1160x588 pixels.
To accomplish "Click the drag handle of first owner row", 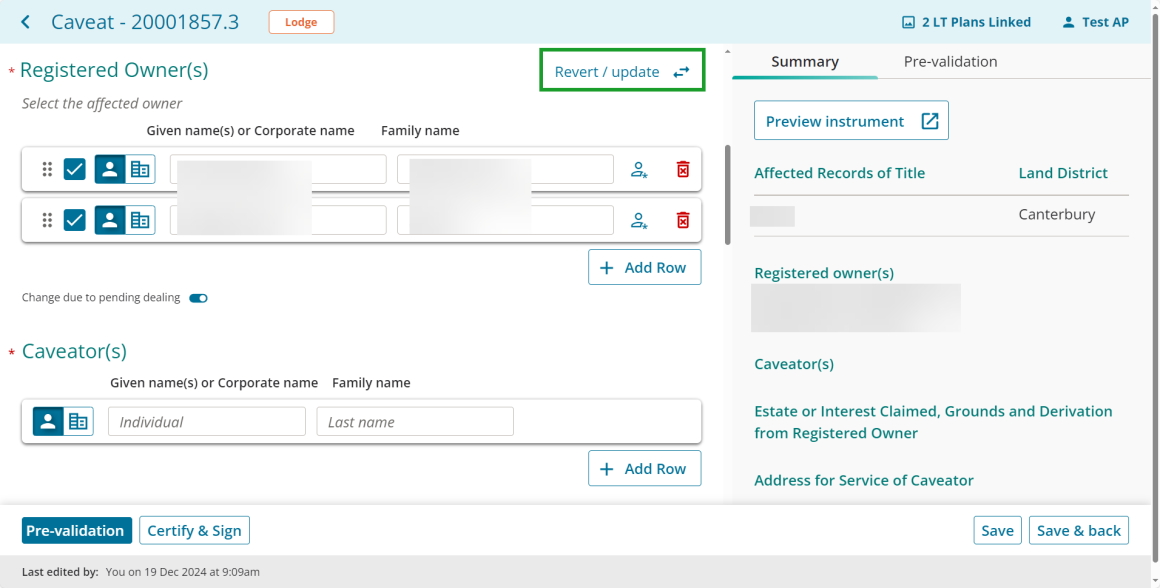I will click(x=47, y=169).
